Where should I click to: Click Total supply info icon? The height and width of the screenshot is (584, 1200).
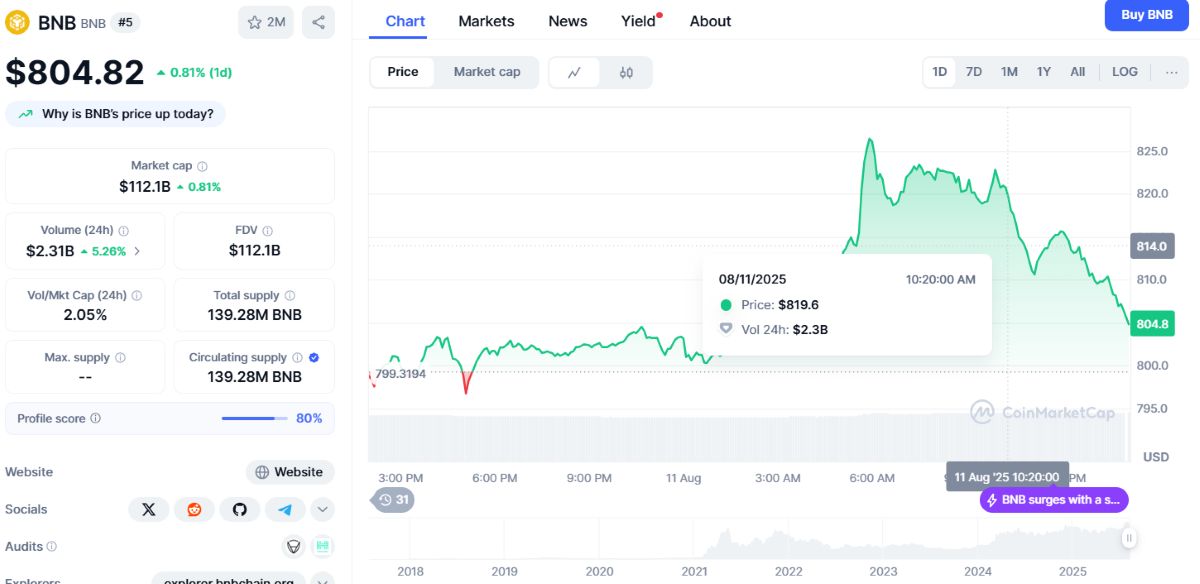[290, 296]
